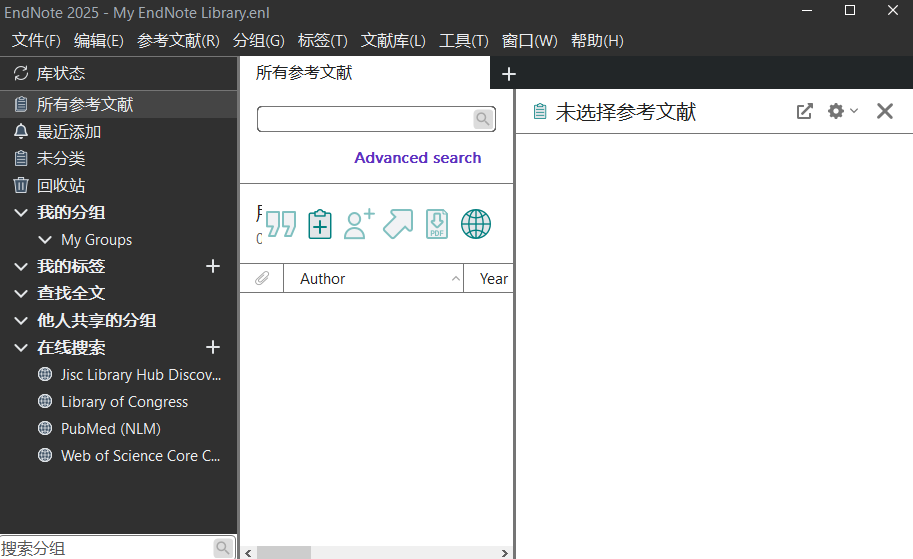The height and width of the screenshot is (559, 913).
Task: Open the 标签(T) menu
Action: pyautogui.click(x=323, y=41)
